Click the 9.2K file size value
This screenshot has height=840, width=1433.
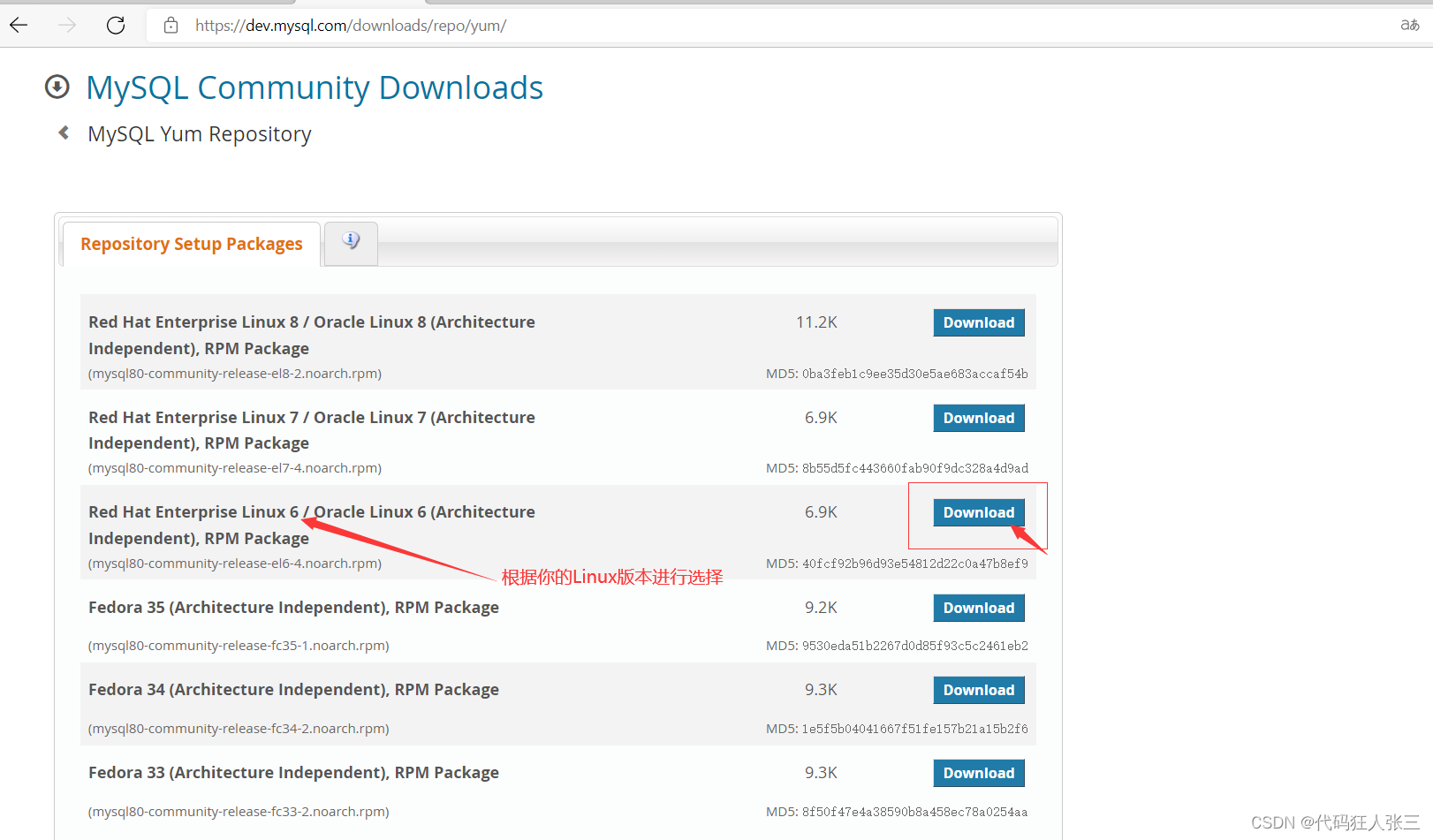click(x=821, y=608)
